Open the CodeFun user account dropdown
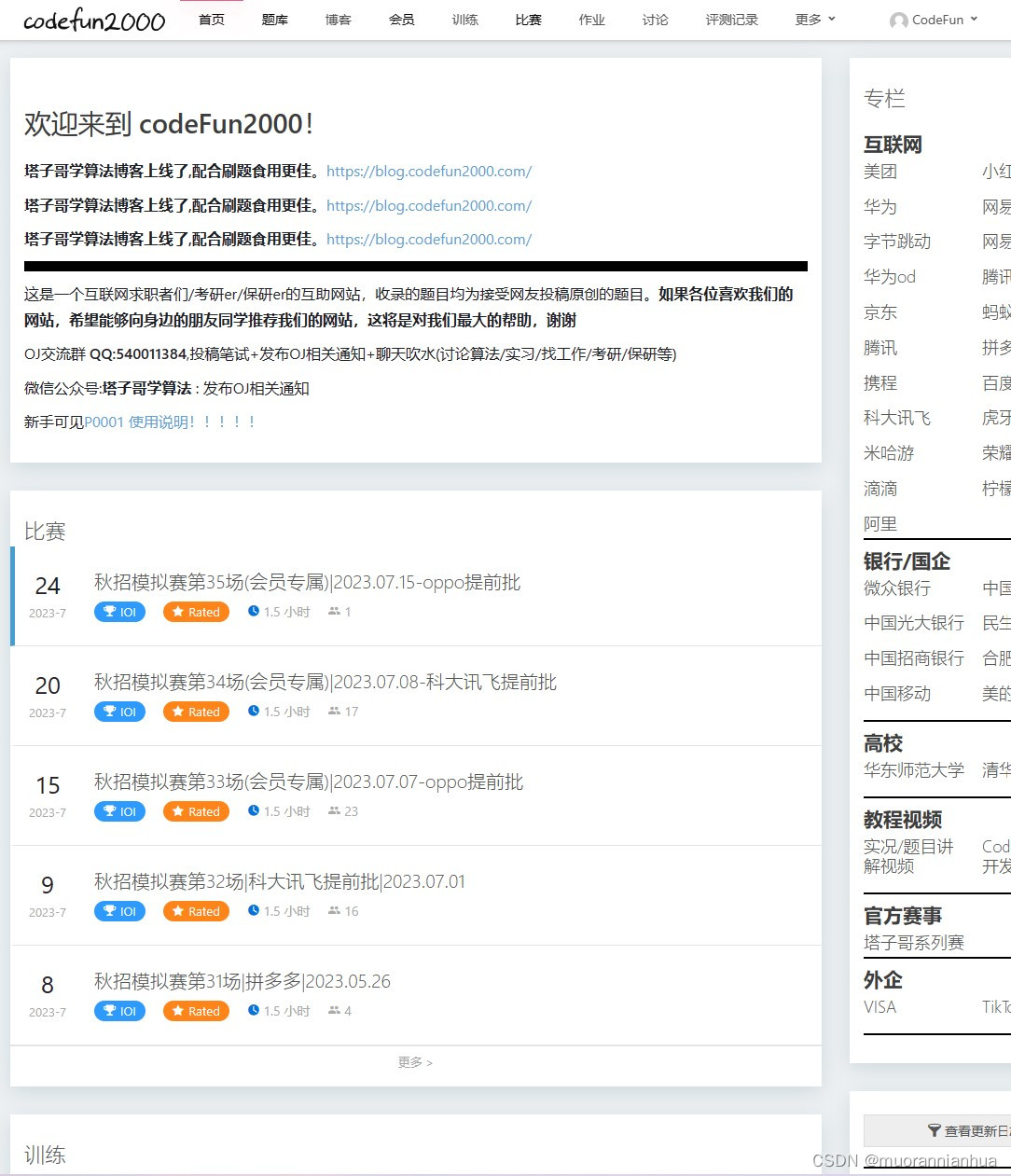Viewport: 1011px width, 1176px height. (934, 20)
